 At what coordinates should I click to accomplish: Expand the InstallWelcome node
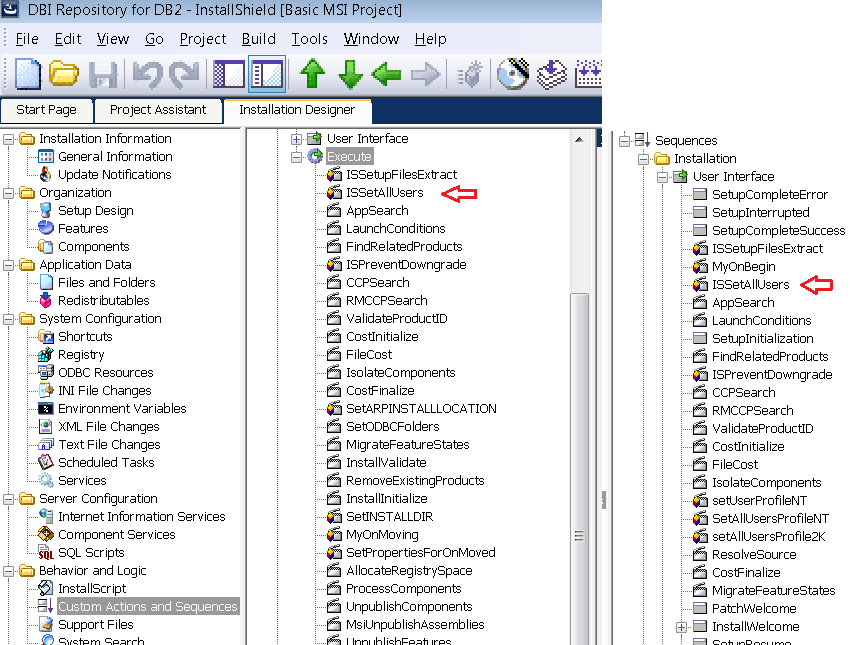point(681,627)
